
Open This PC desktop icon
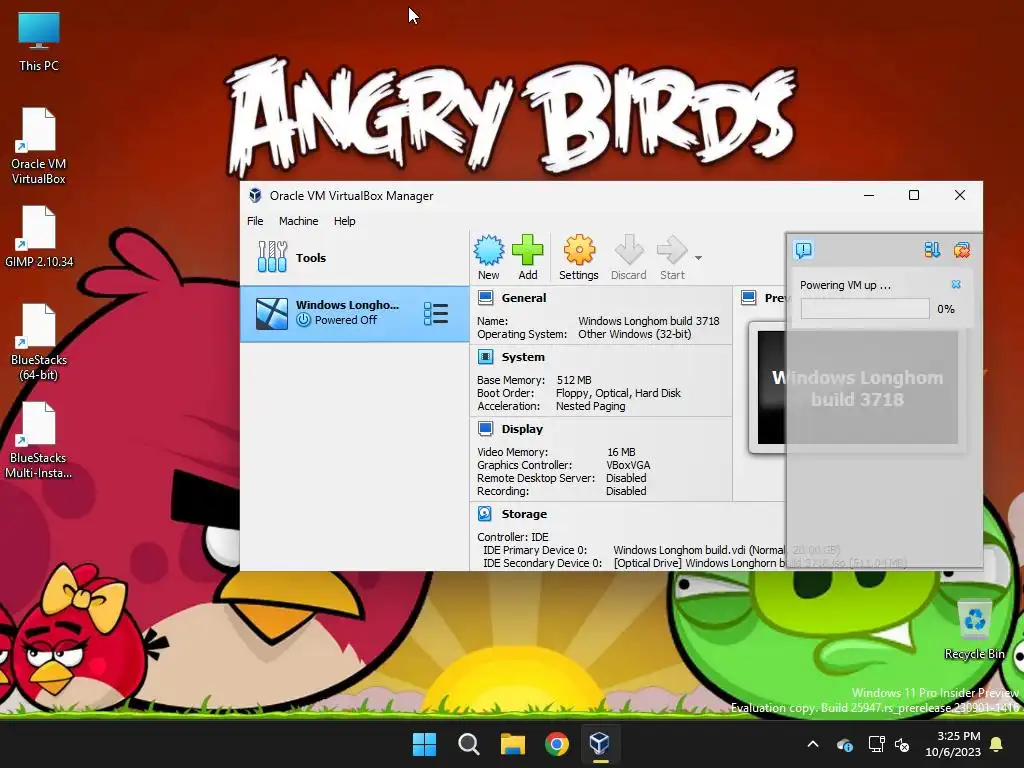[39, 40]
